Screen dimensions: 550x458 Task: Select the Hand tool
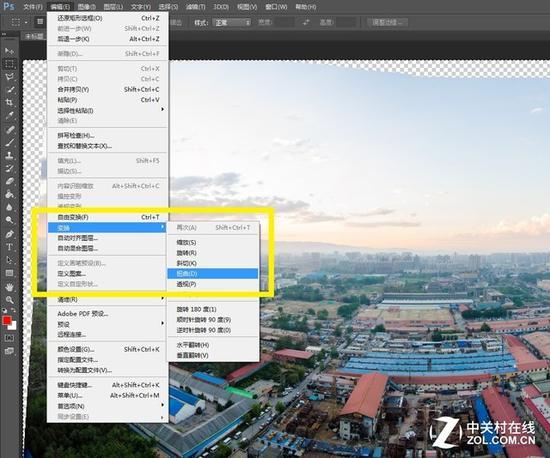pos(9,287)
